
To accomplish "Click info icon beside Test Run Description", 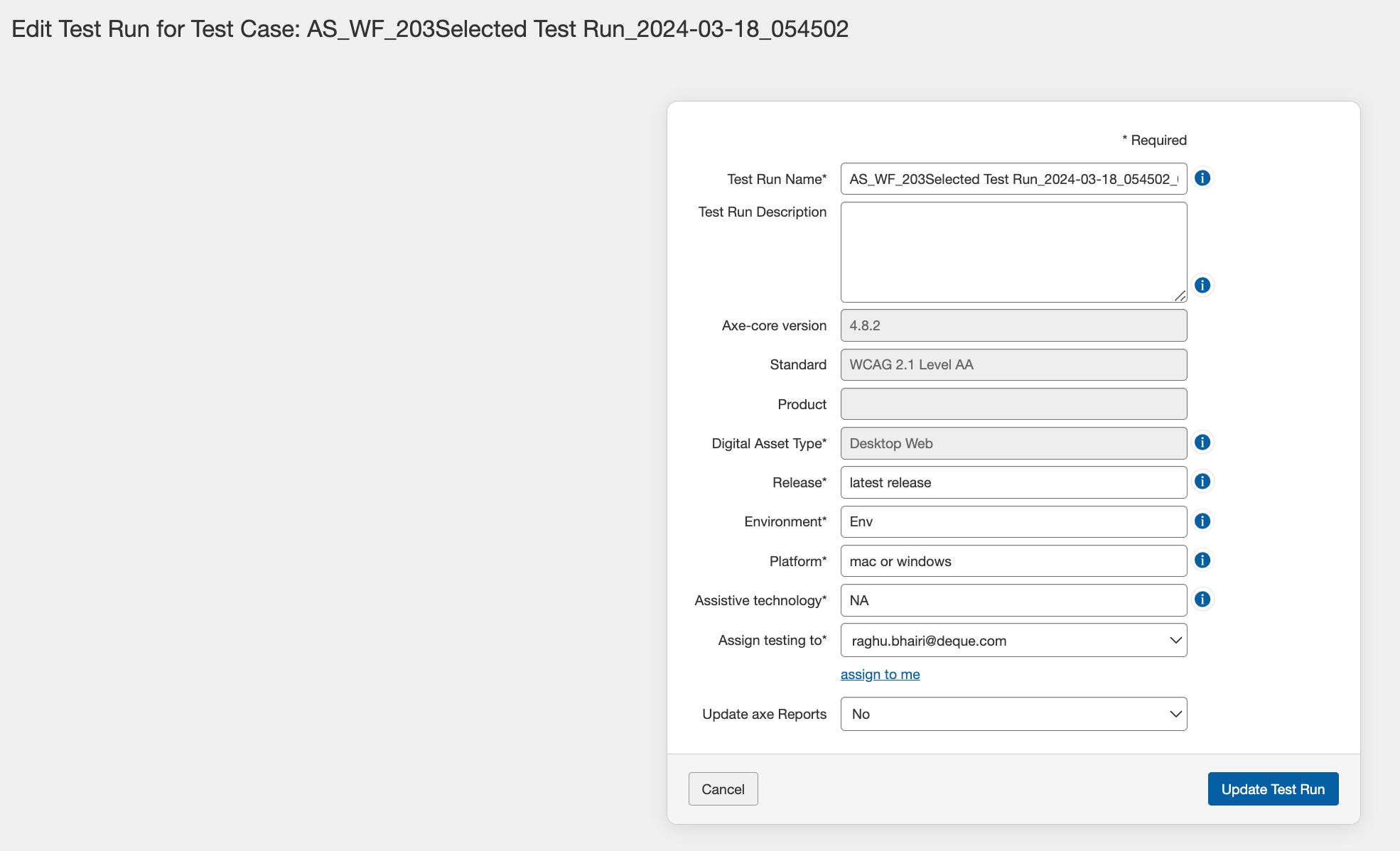I will (x=1202, y=285).
